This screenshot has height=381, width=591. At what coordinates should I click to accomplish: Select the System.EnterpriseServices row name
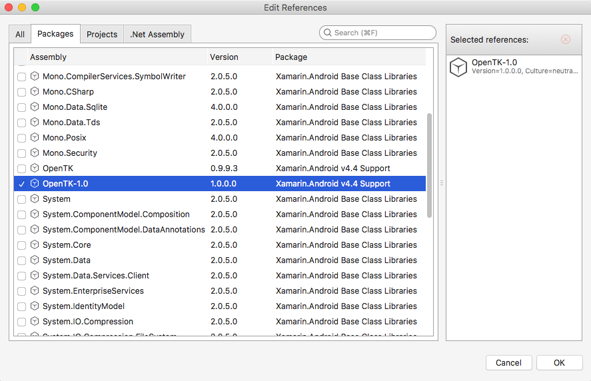pyautogui.click(x=93, y=291)
